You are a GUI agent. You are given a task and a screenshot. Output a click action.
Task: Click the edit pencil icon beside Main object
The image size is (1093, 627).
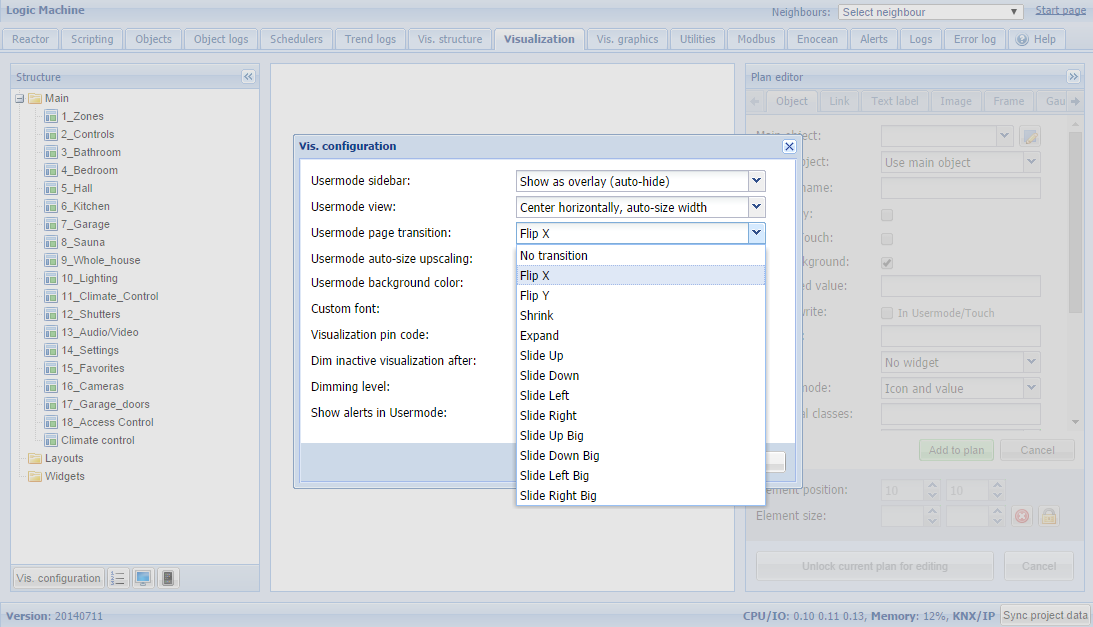coord(1030,136)
